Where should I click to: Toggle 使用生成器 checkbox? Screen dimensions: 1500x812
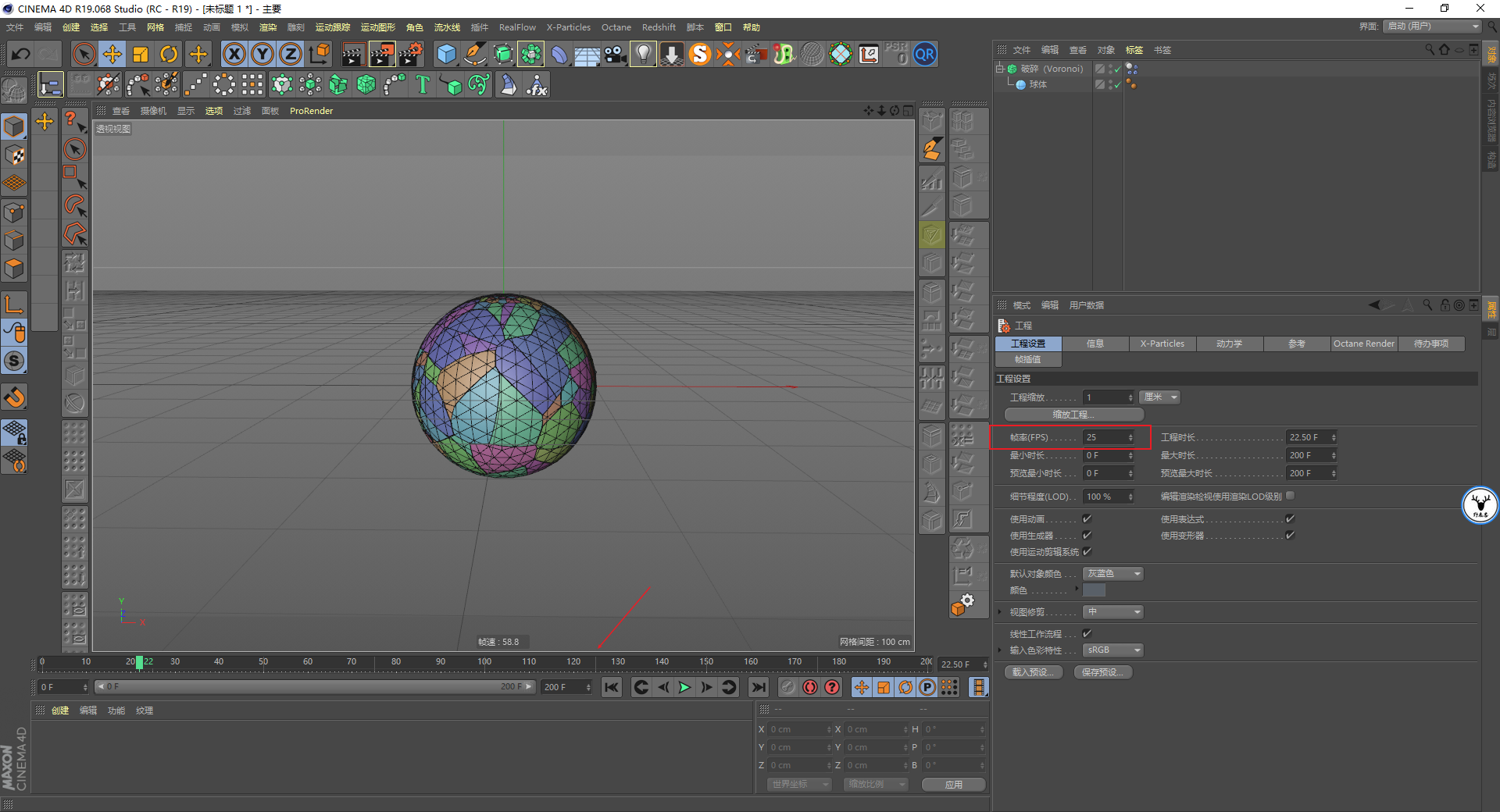(1087, 536)
